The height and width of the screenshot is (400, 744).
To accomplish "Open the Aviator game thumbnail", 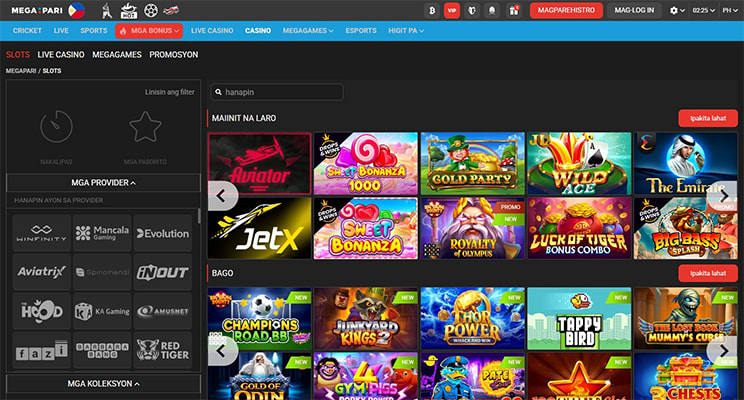I will pyautogui.click(x=260, y=164).
